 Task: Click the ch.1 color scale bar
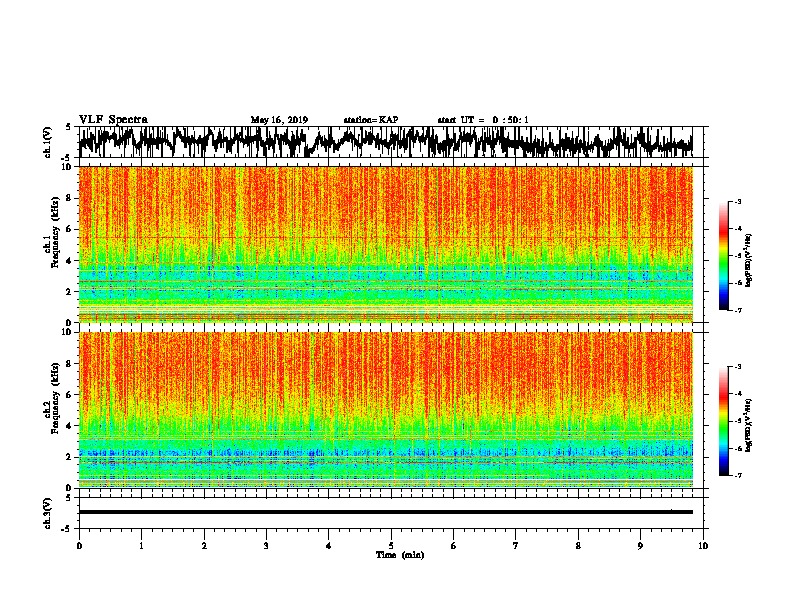coord(723,256)
